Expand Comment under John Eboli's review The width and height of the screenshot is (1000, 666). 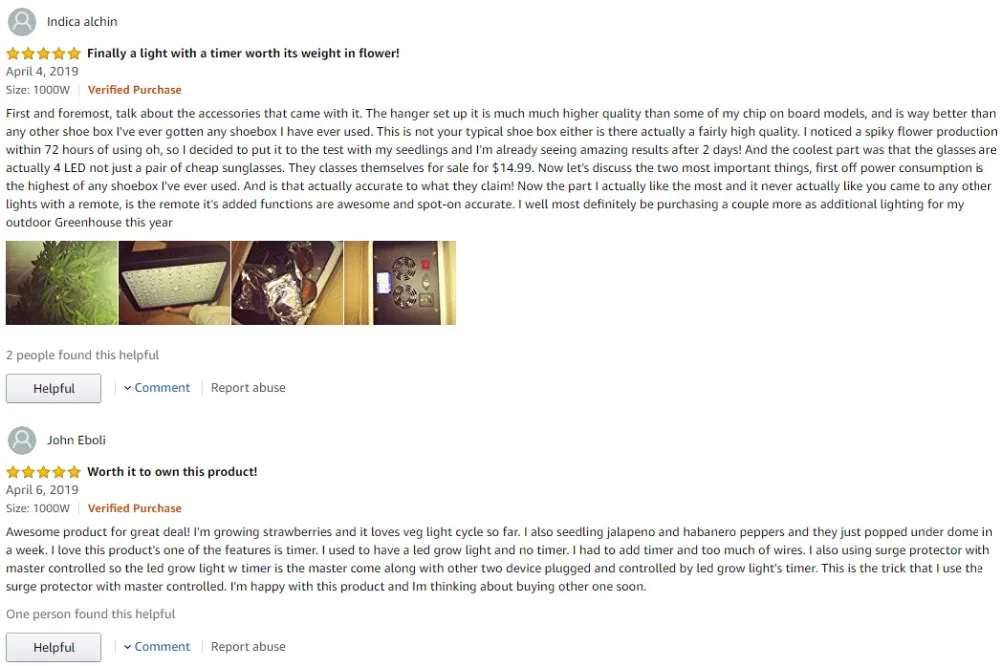pyautogui.click(x=162, y=647)
